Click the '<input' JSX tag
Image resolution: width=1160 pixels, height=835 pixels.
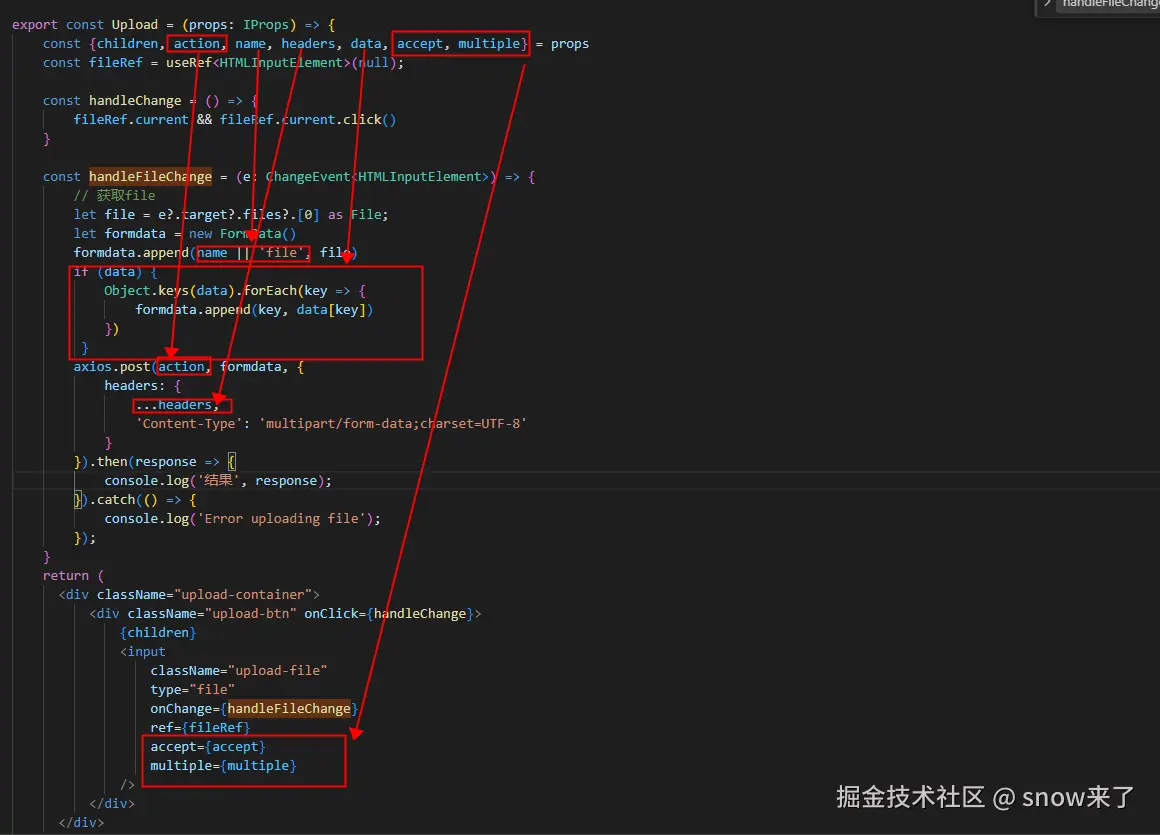click(x=143, y=652)
